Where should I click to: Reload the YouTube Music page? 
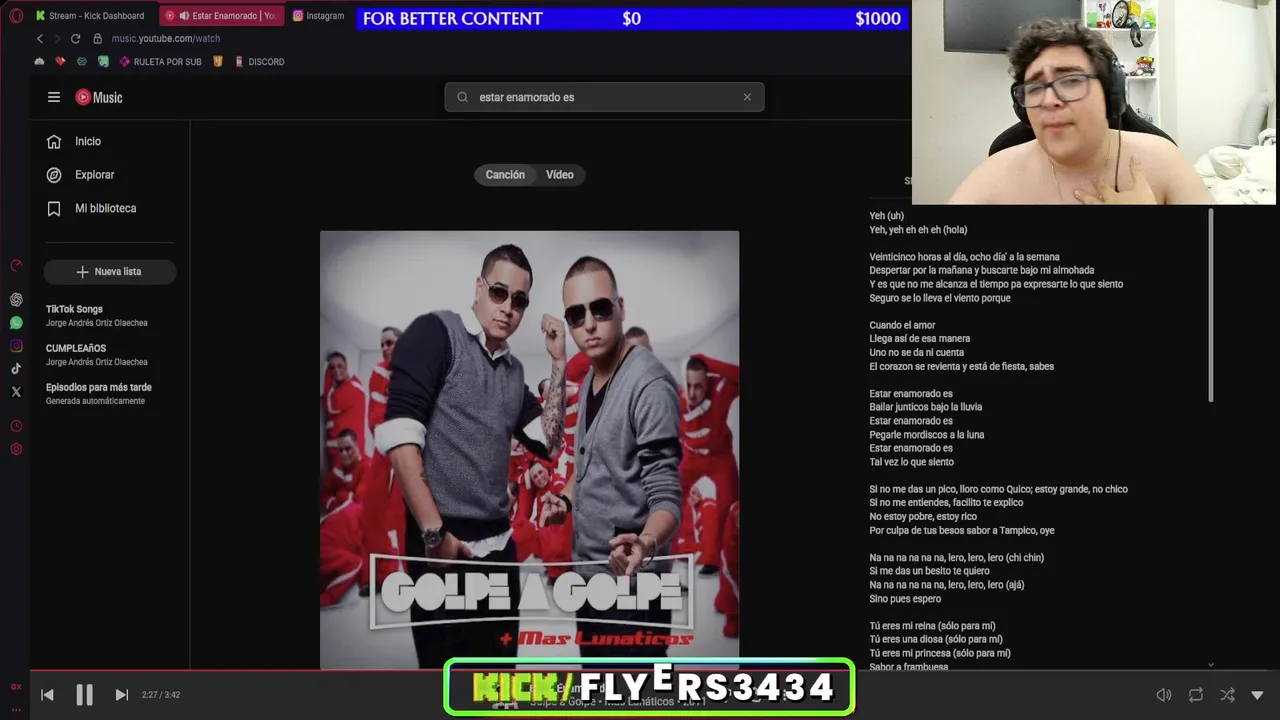pyautogui.click(x=75, y=38)
